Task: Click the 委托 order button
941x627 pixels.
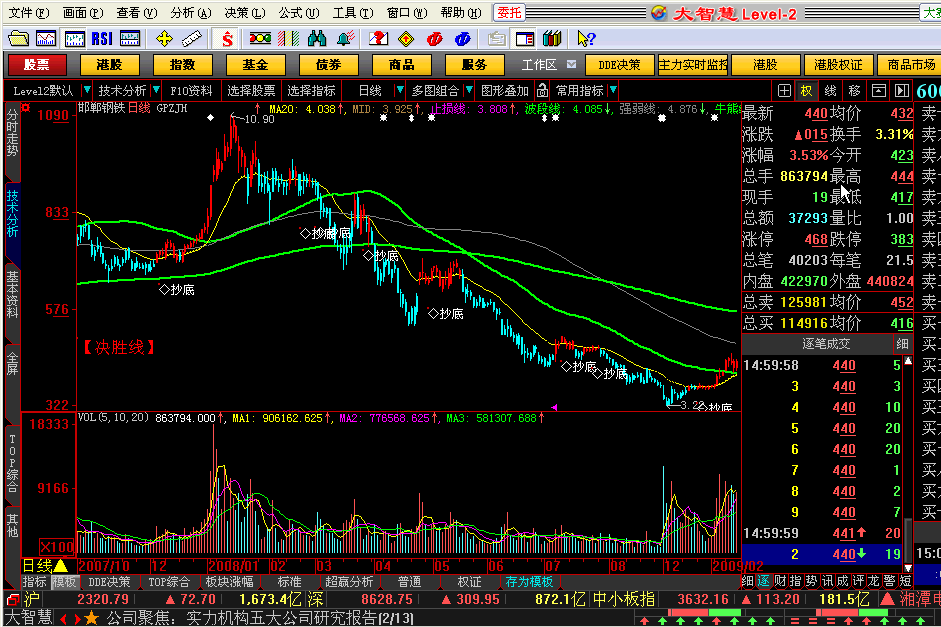Action: tap(509, 13)
